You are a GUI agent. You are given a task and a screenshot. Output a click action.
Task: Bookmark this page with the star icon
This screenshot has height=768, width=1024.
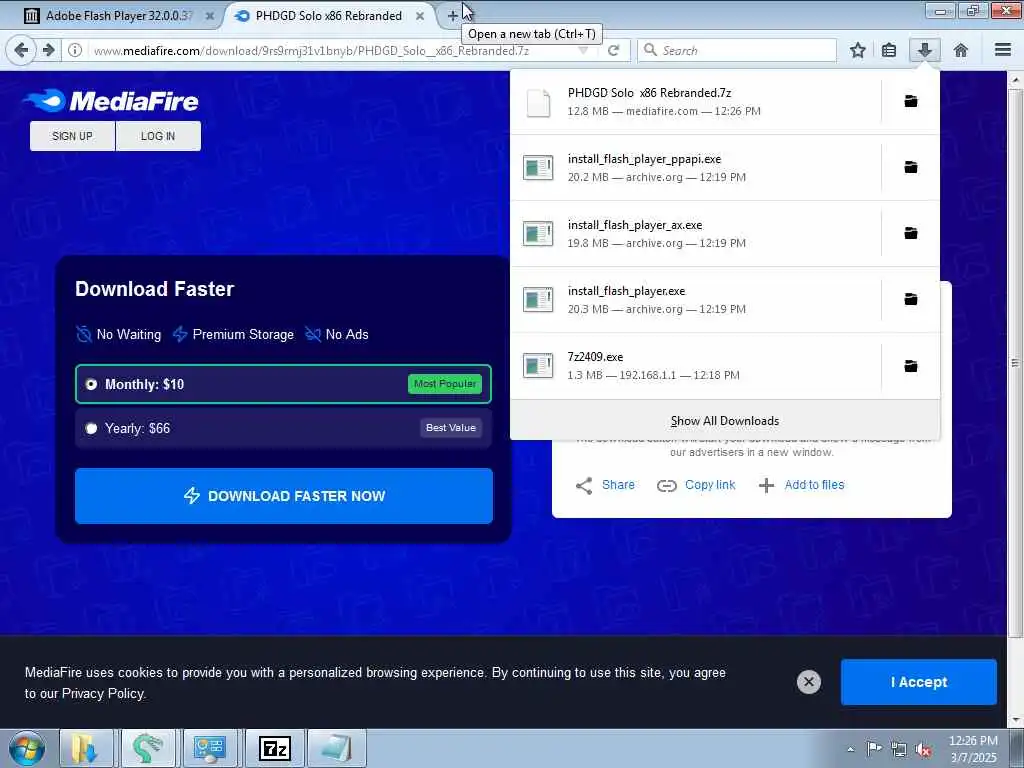857,50
